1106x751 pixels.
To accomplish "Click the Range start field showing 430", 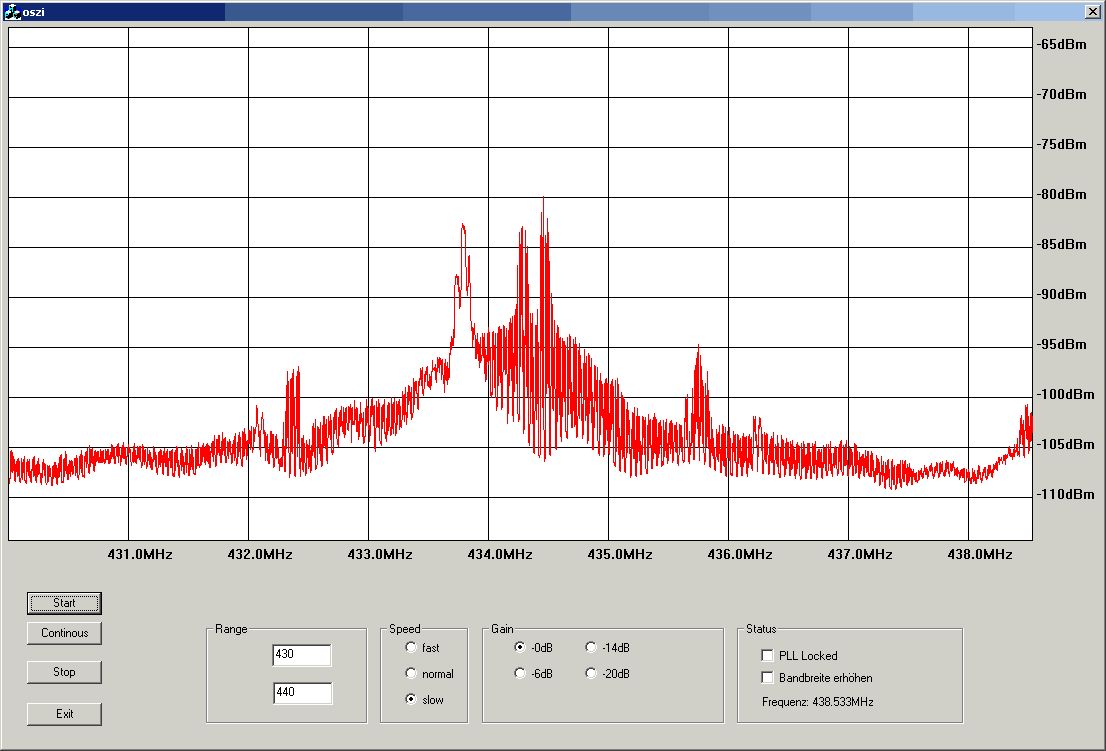I will [301, 655].
